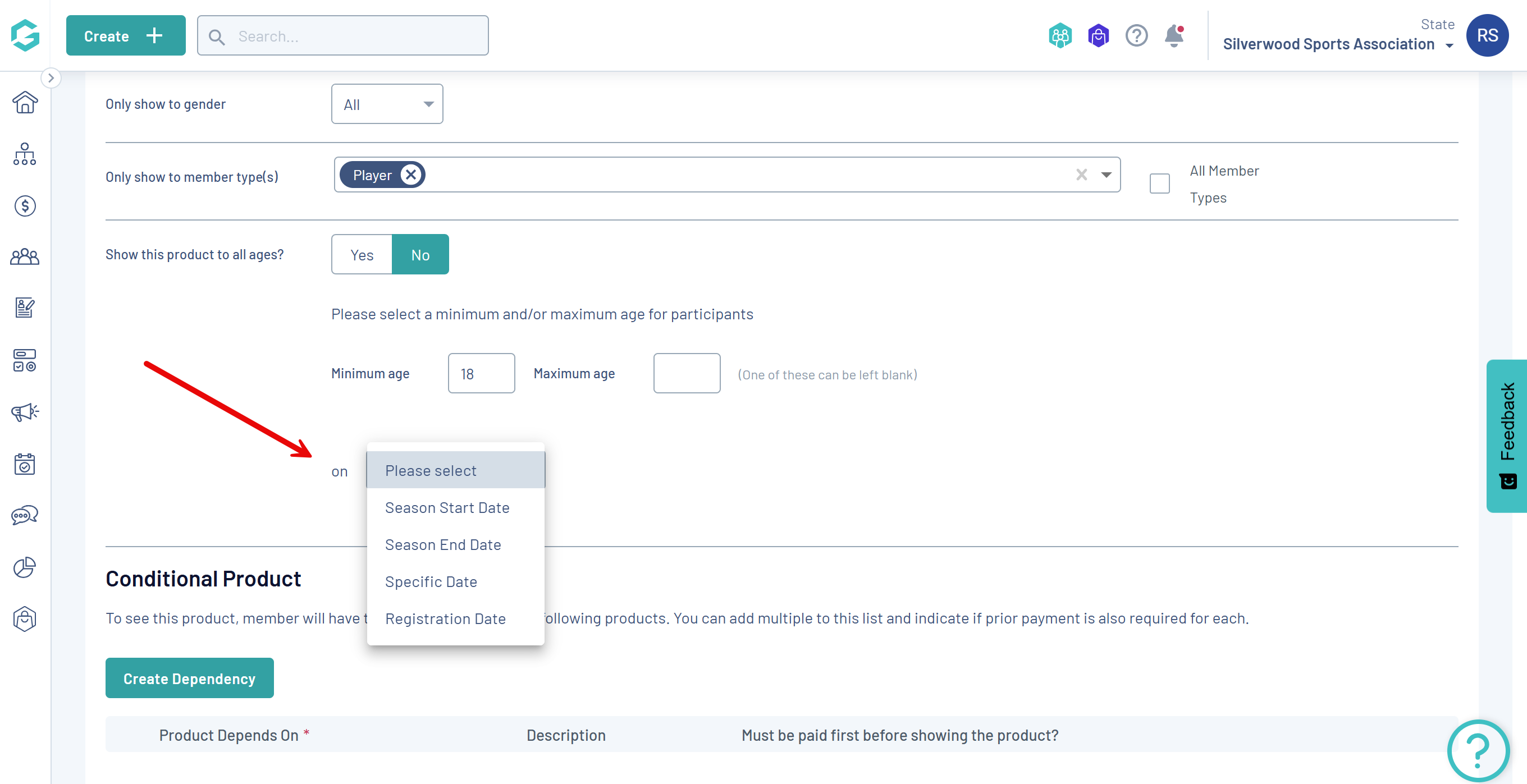Screen dimensions: 1527x784
Task: Select No for show to all ages
Action: [420, 255]
